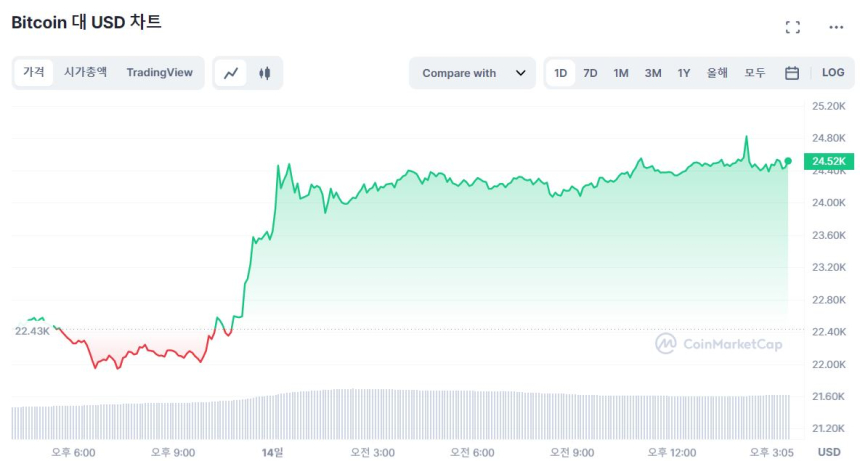Screen dimensions: 860x461
Task: Select the 1D time range
Action: point(561,73)
